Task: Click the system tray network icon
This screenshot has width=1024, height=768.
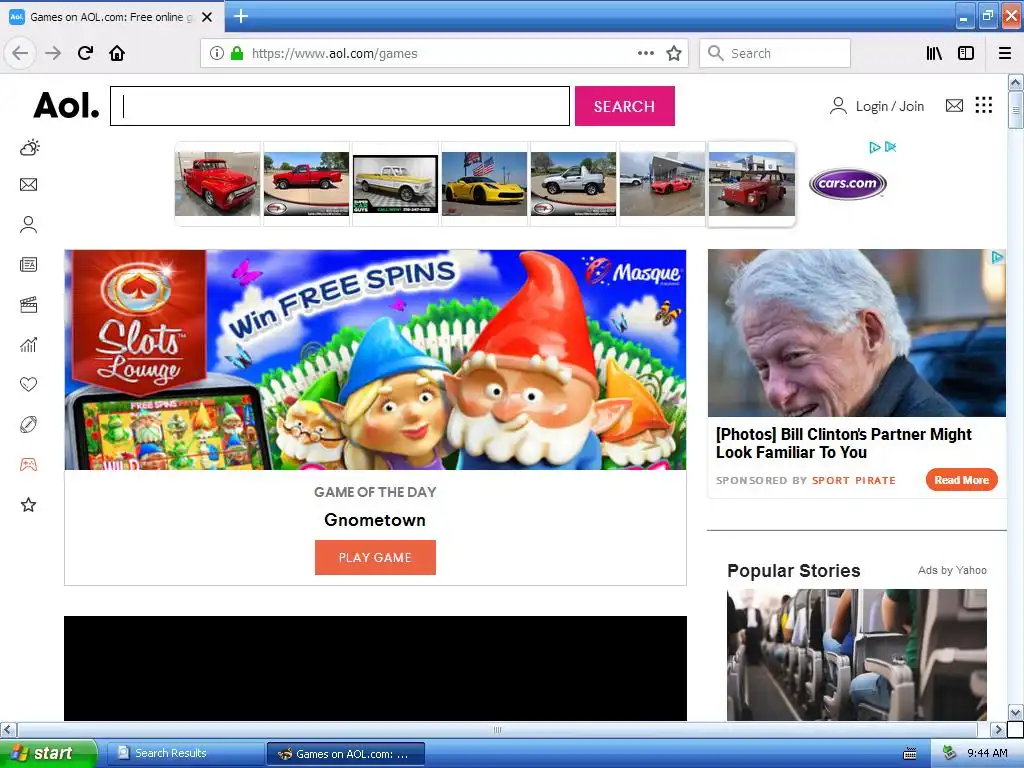Action: [950, 753]
